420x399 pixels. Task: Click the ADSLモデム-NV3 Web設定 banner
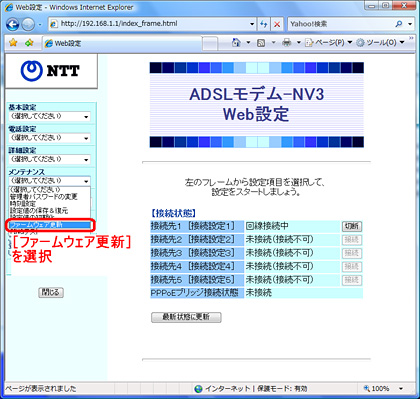(257, 105)
